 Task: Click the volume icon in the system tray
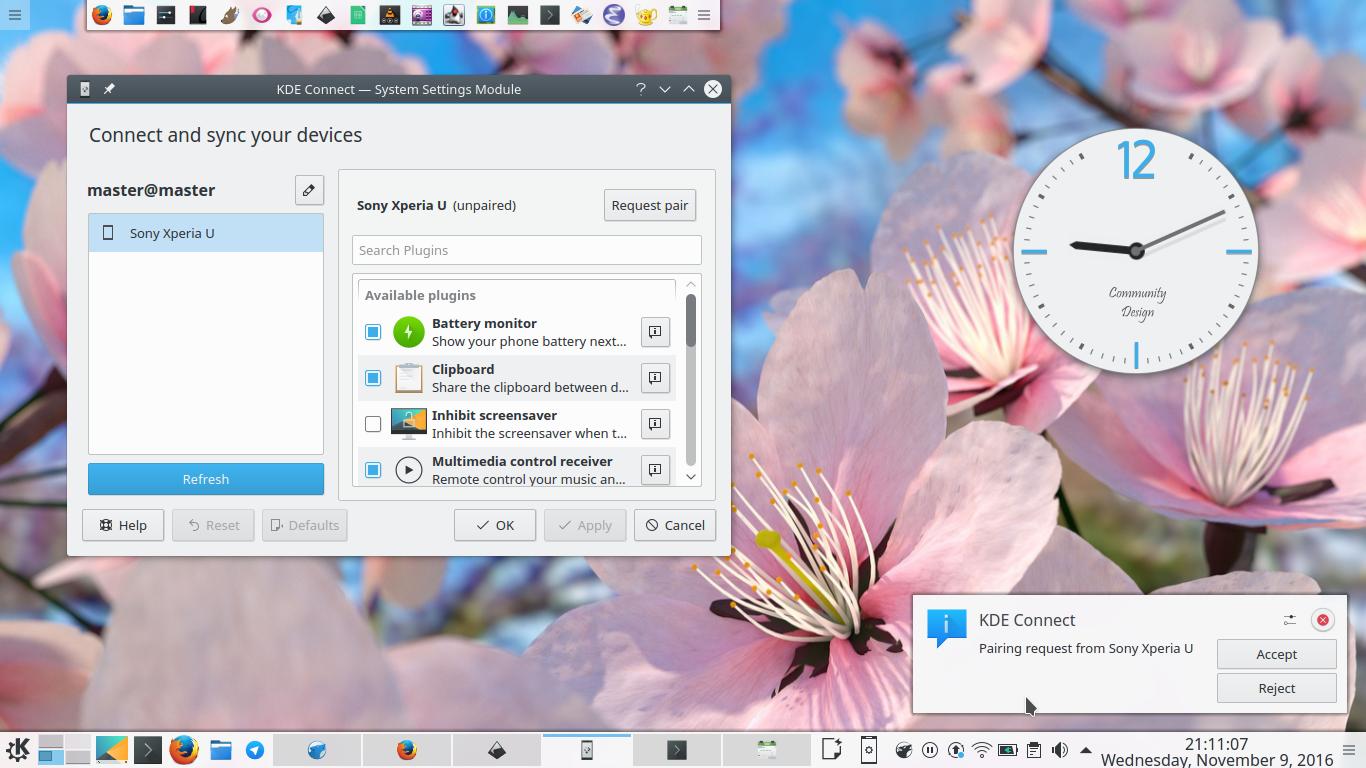pyautogui.click(x=1059, y=749)
